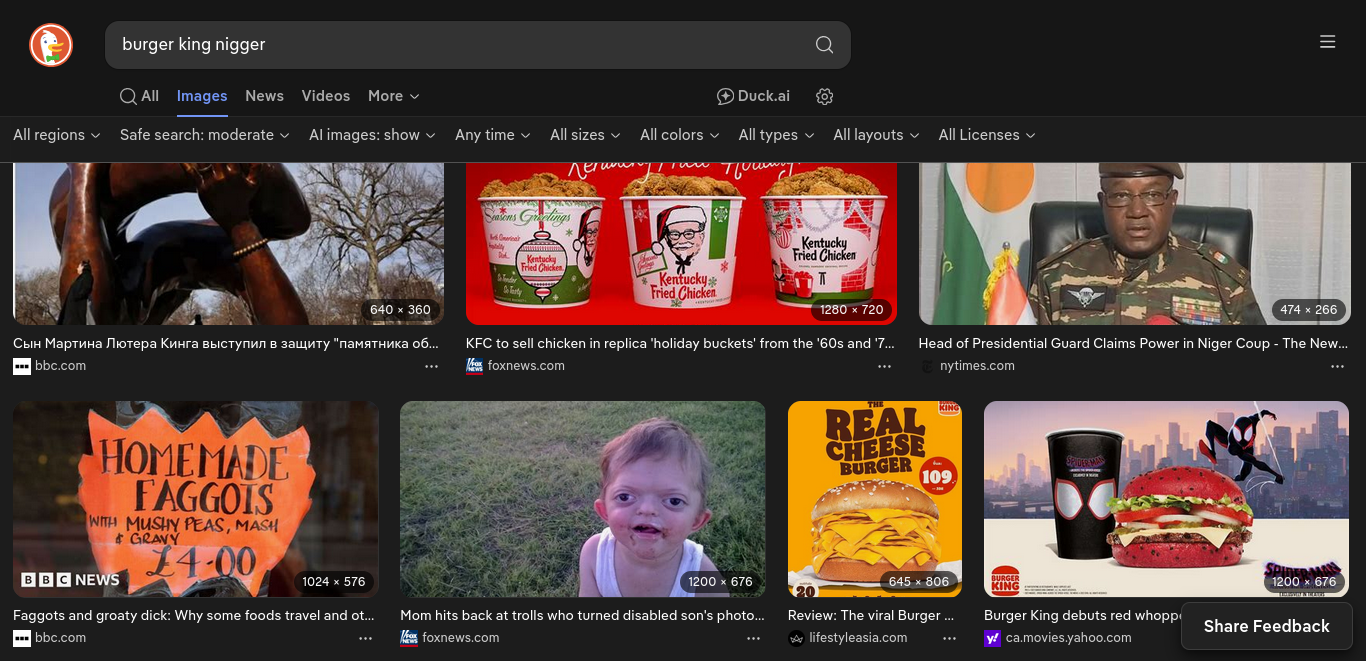The width and height of the screenshot is (1366, 661).
Task: Click the Yahoo favicon beside ca.movies.yahoo.com
Action: pos(993,638)
